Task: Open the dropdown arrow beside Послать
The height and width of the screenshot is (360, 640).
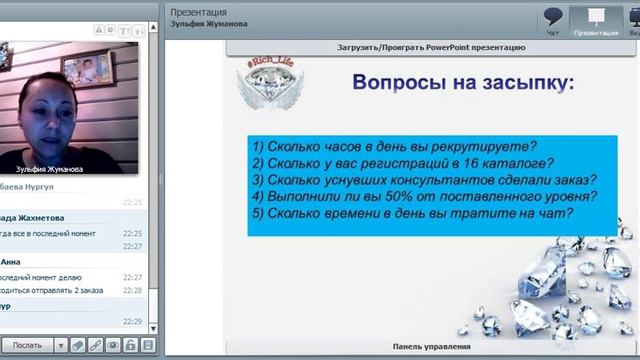Action: click(61, 345)
